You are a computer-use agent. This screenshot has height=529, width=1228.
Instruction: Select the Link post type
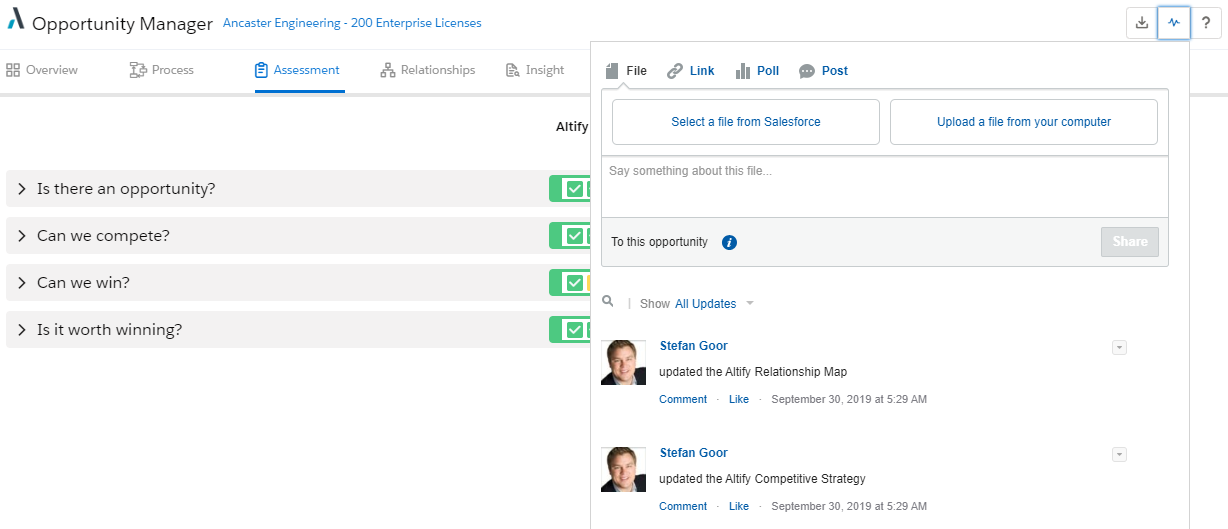691,71
